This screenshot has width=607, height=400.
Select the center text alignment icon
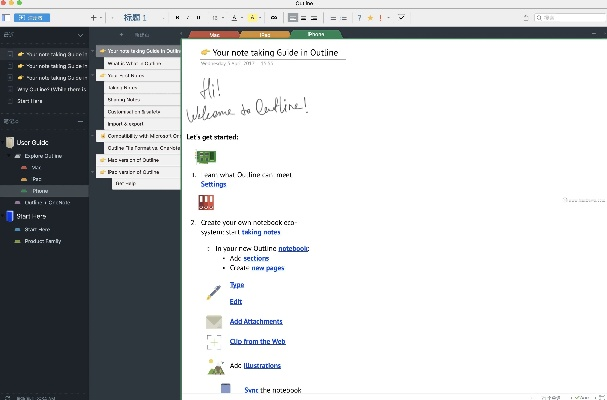click(304, 18)
